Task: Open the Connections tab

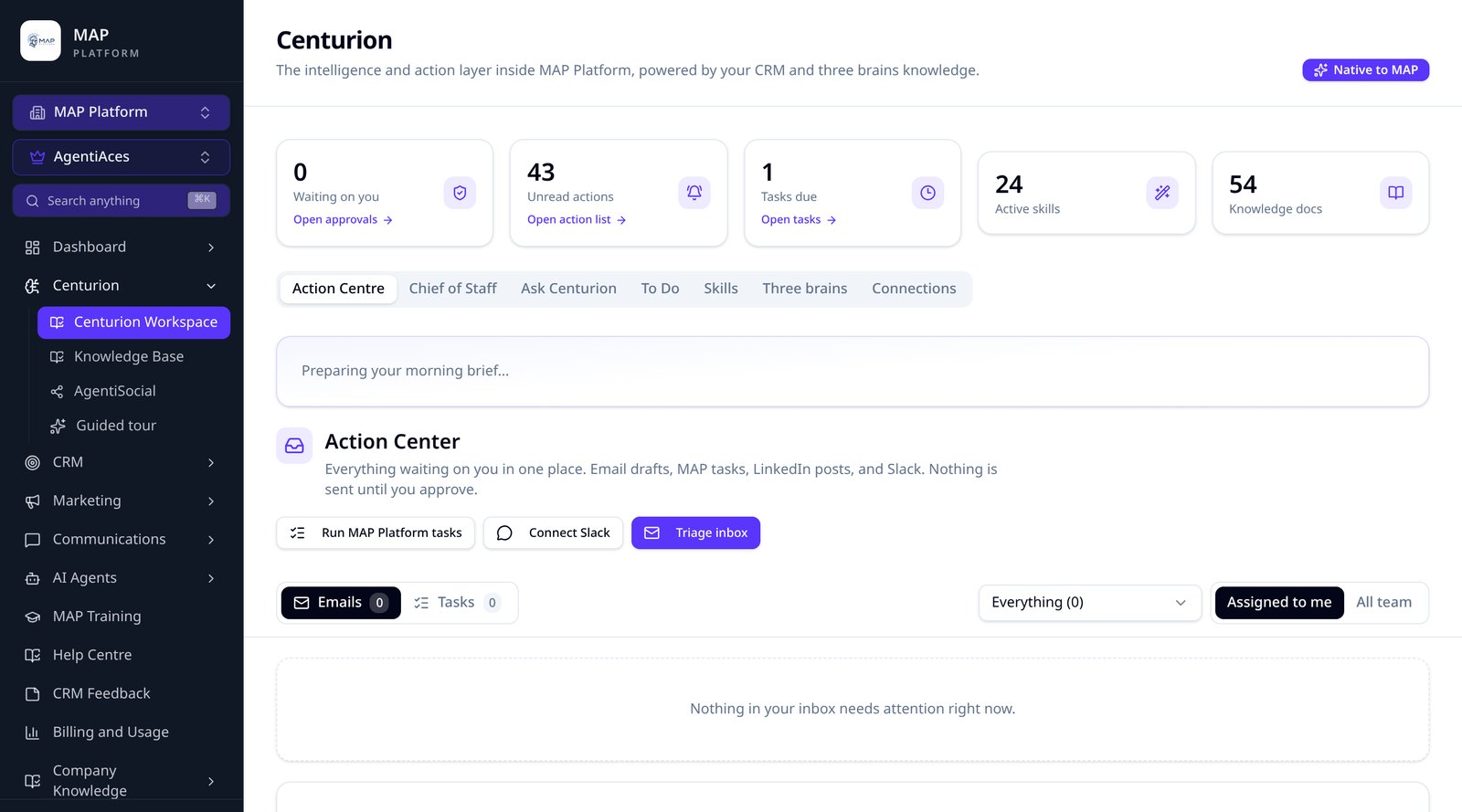Action: click(x=914, y=289)
